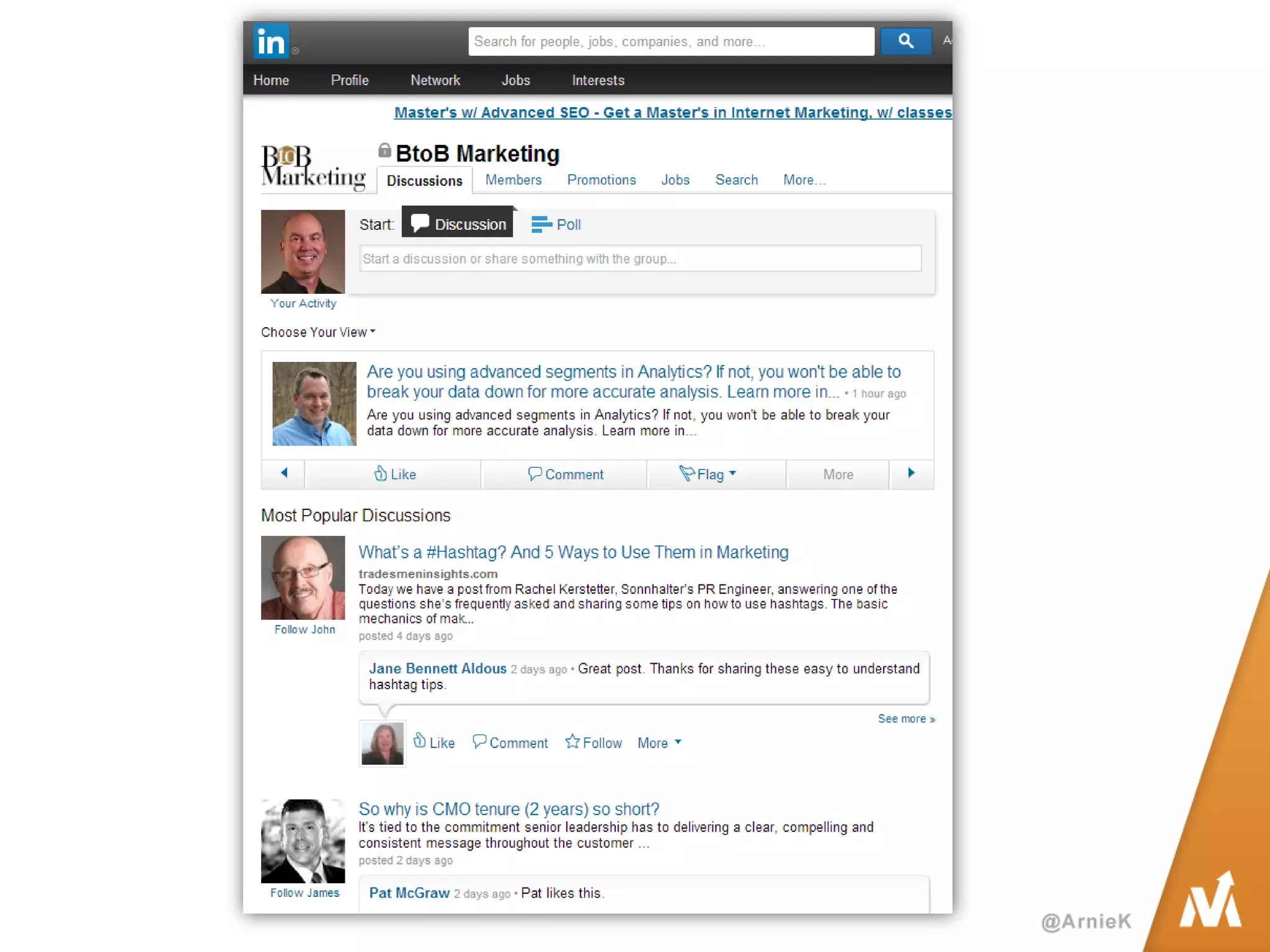Screen dimensions: 1270x952
Task: Start a Poll via the poll icon
Action: pyautogui.click(x=541, y=224)
